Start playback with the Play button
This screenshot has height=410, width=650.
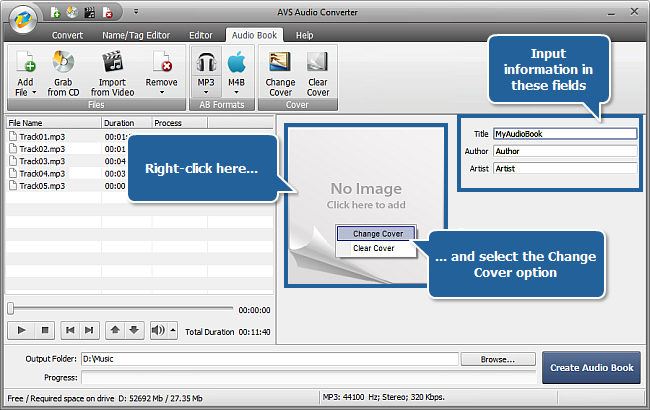21,330
